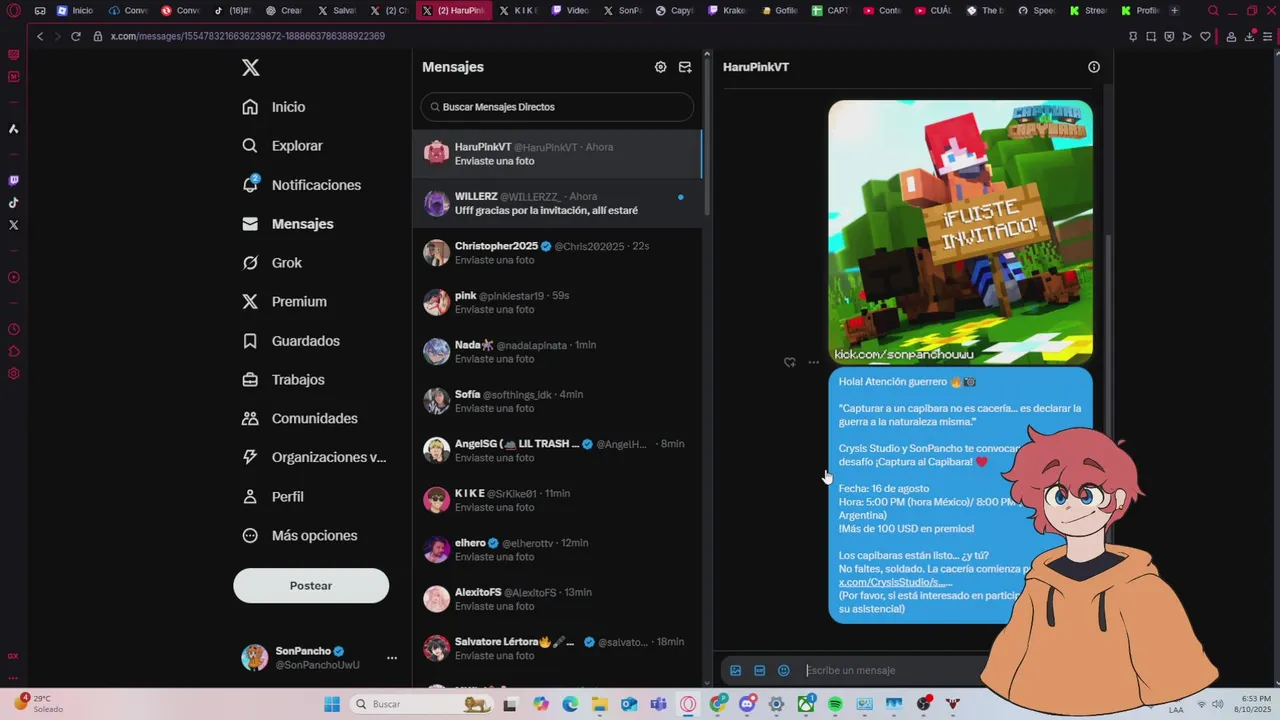Open AlexitoFS conversation
This screenshot has width=1280, height=720.
(557, 599)
